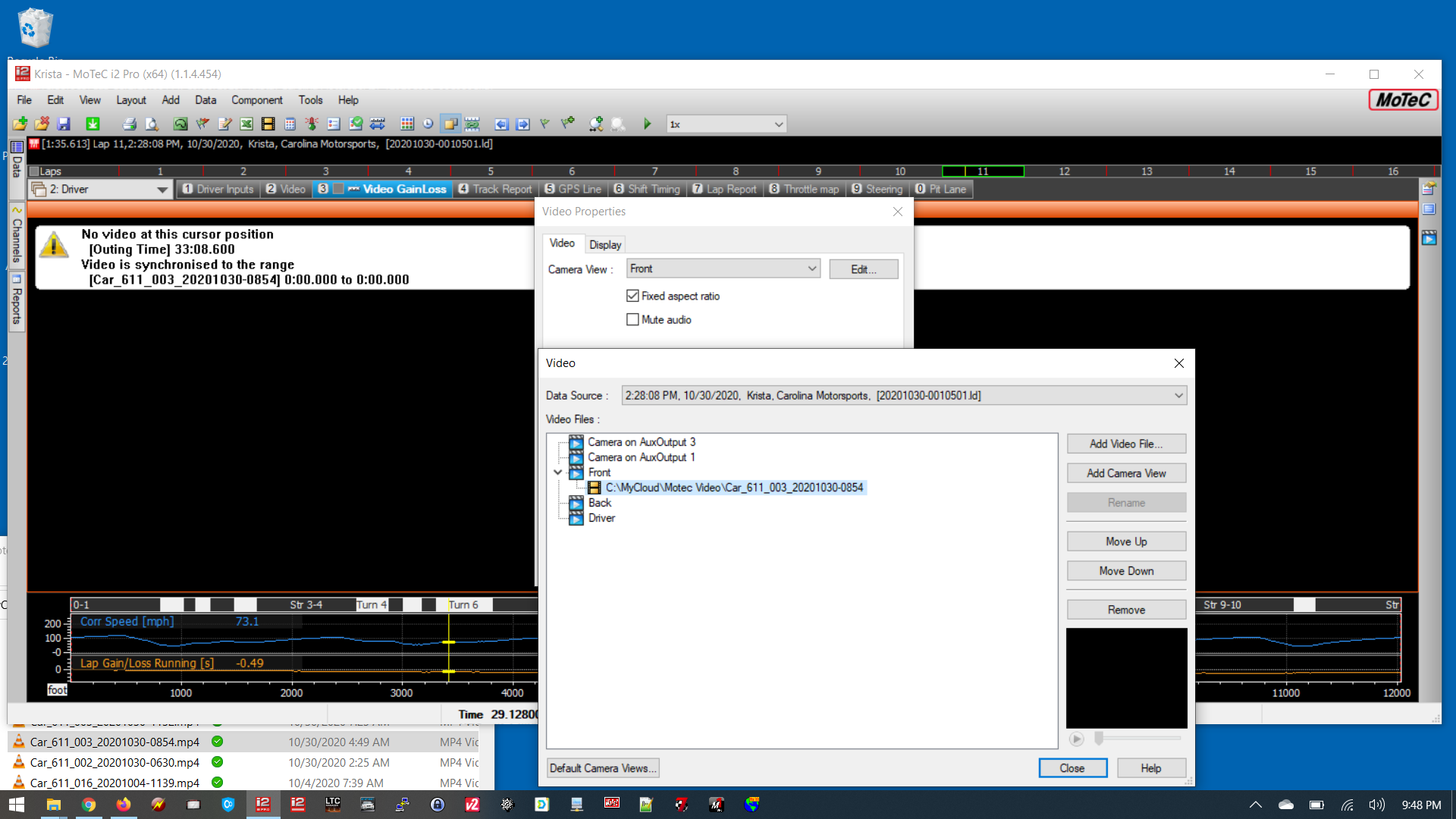This screenshot has height=819, width=1456.
Task: Click the Windows Start button
Action: pos(17,805)
